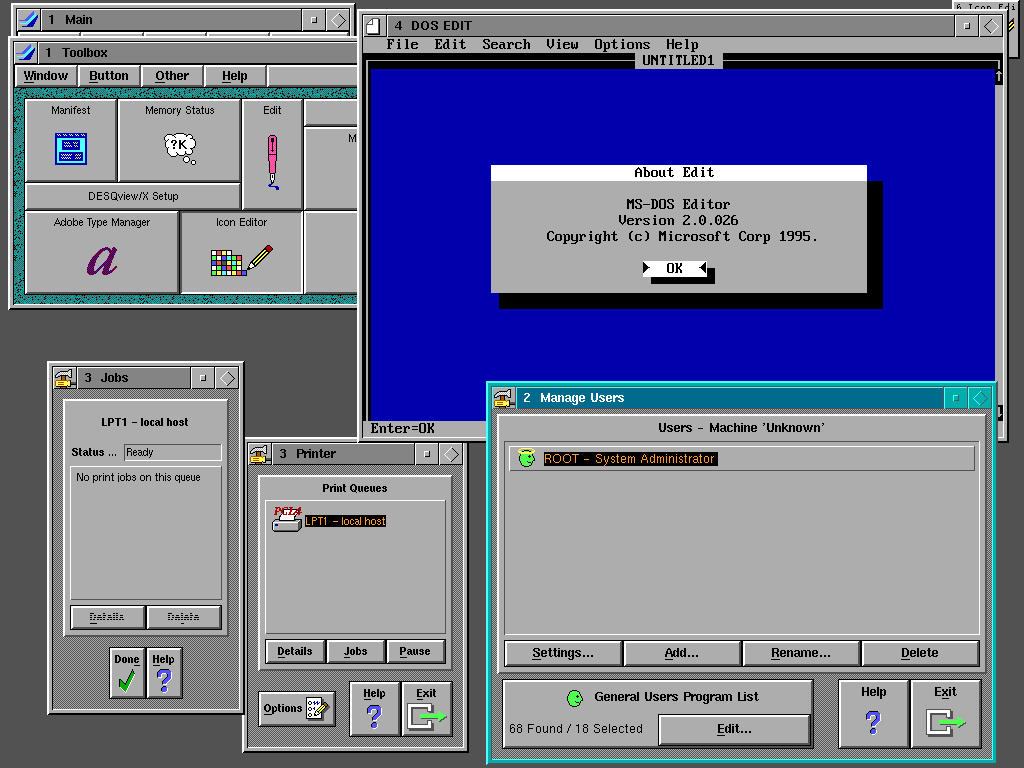Viewport: 1024px width, 768px height.
Task: Click the printer icon in Printer title bar
Action: tap(260, 454)
